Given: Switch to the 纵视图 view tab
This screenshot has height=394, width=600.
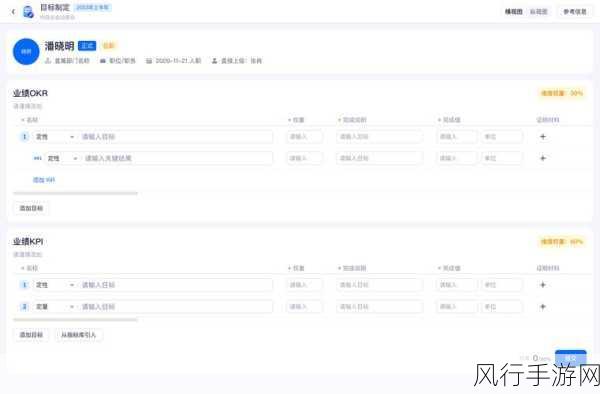Looking at the screenshot, I should click(538, 12).
